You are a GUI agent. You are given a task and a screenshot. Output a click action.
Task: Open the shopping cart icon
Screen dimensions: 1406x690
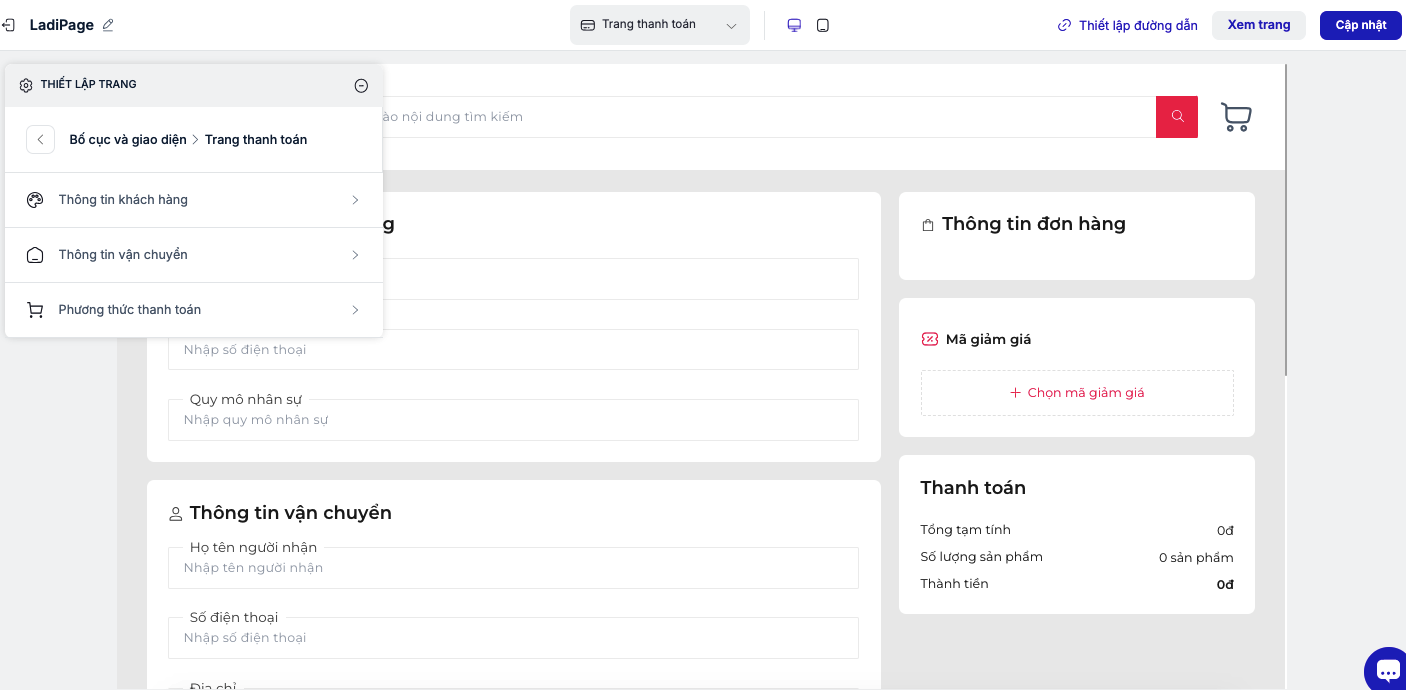coord(1236,117)
